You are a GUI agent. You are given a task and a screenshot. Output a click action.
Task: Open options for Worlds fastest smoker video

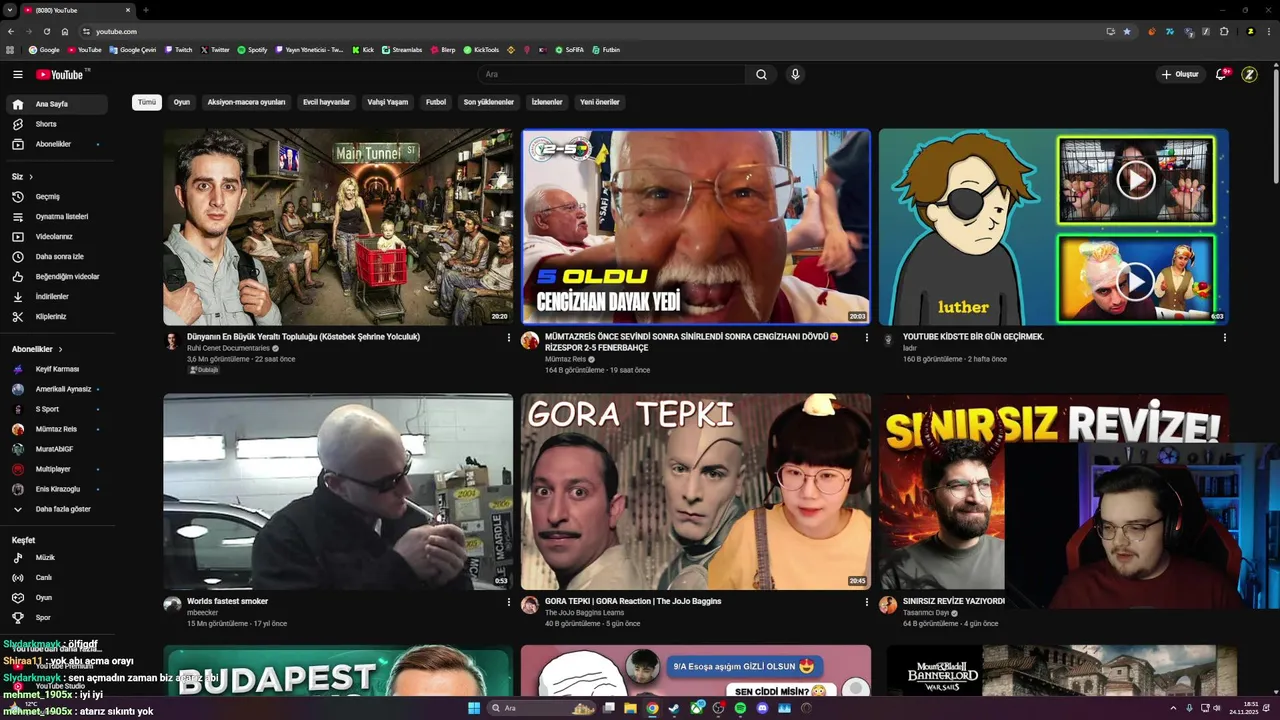pos(508,602)
